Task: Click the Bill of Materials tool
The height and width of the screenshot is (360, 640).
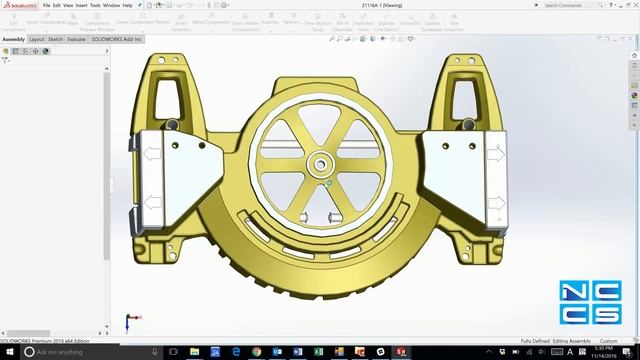Action: [x=342, y=23]
